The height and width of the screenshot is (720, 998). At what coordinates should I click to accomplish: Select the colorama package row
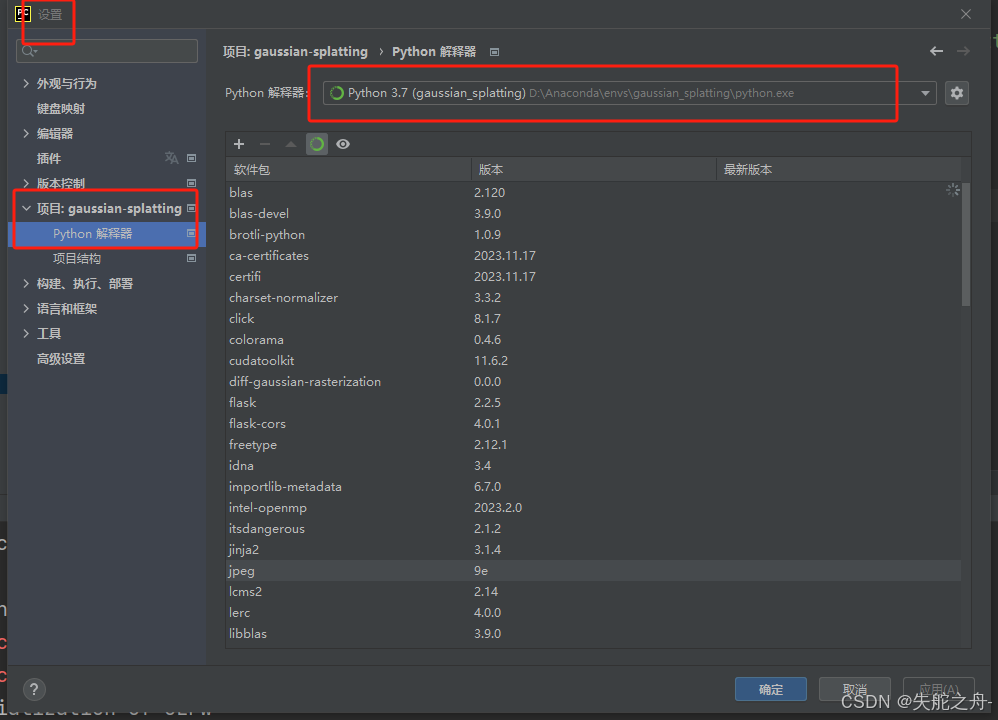[x=593, y=339]
